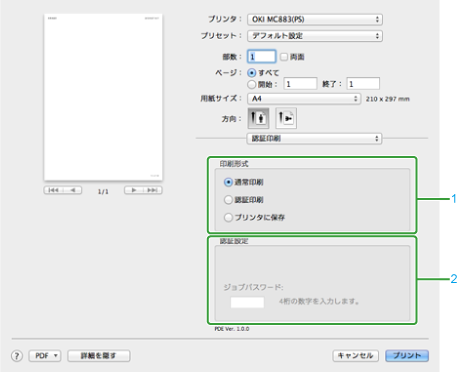The image size is (460, 372).
Task: Open the プリンタ OKI MC883(PS) dropdown
Action: point(315,19)
